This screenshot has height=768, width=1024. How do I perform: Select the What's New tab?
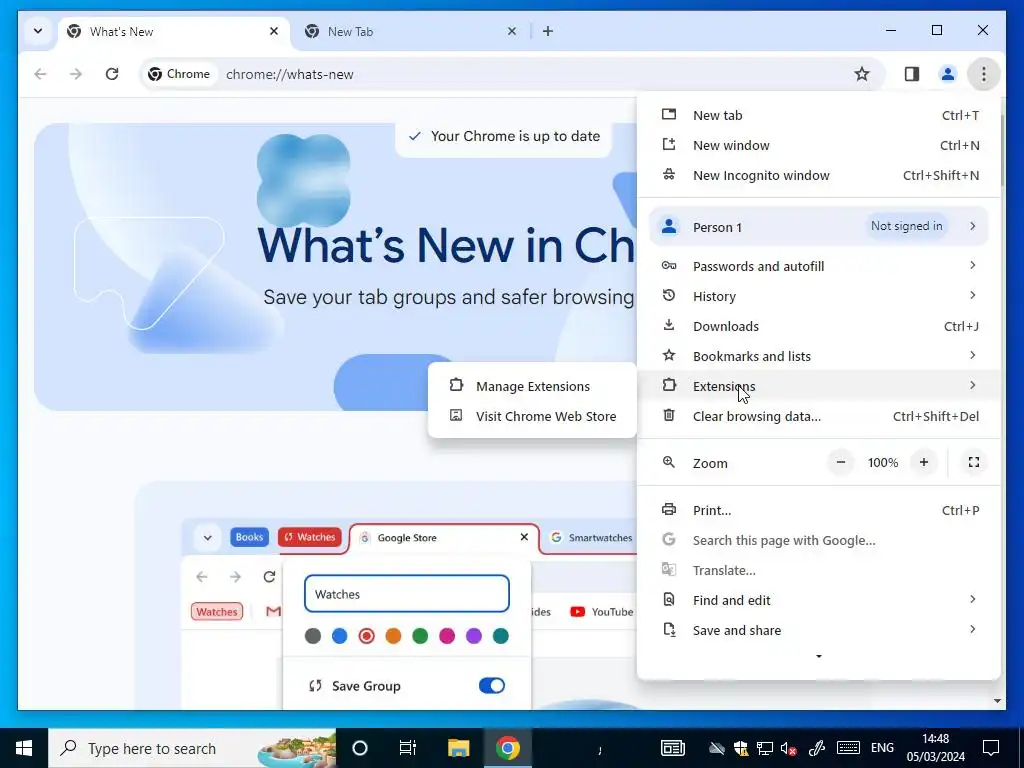pyautogui.click(x=174, y=31)
